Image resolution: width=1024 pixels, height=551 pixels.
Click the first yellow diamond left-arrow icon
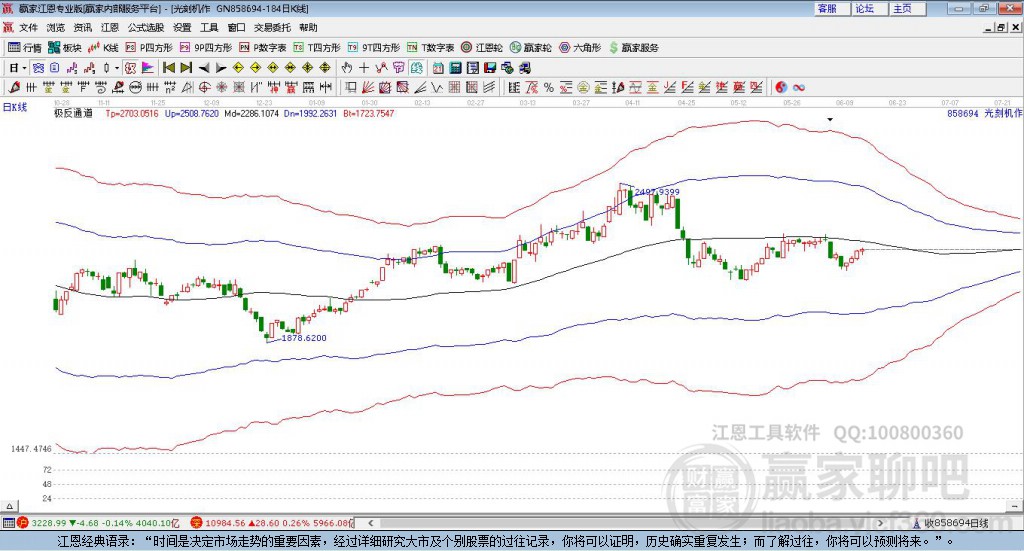[238, 68]
